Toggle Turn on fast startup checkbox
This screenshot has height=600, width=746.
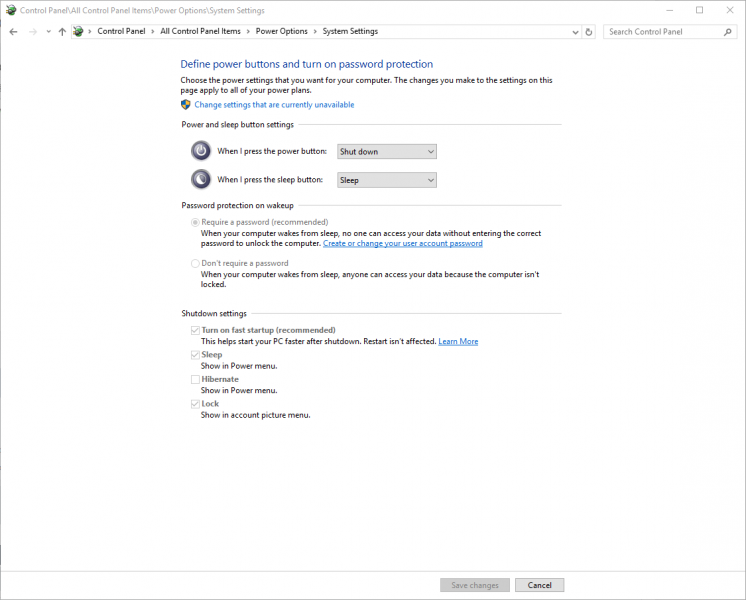point(195,330)
